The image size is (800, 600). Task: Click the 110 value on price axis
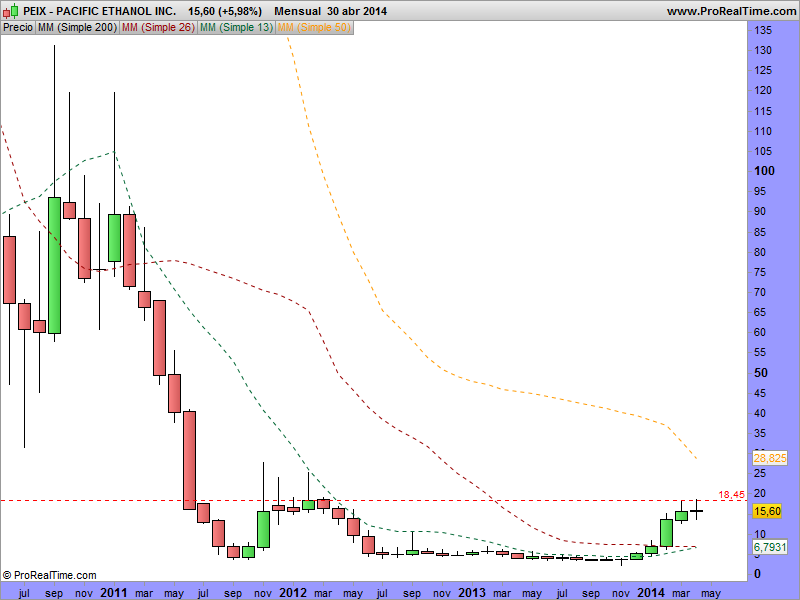763,131
